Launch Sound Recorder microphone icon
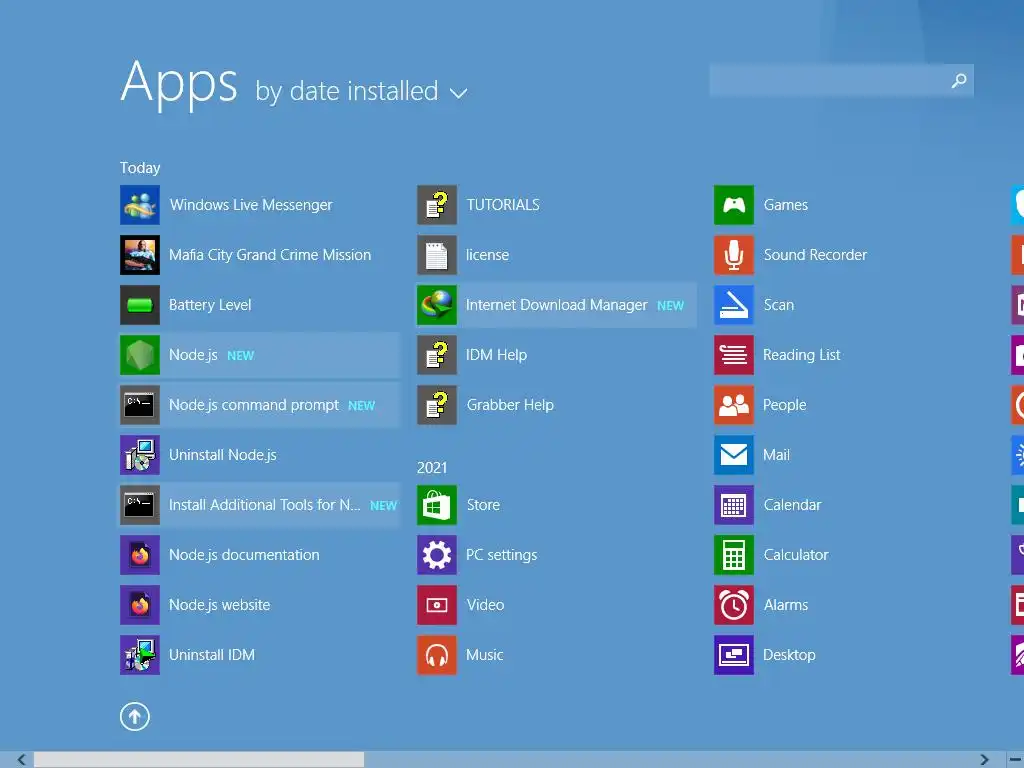Image resolution: width=1024 pixels, height=768 pixels. point(734,255)
